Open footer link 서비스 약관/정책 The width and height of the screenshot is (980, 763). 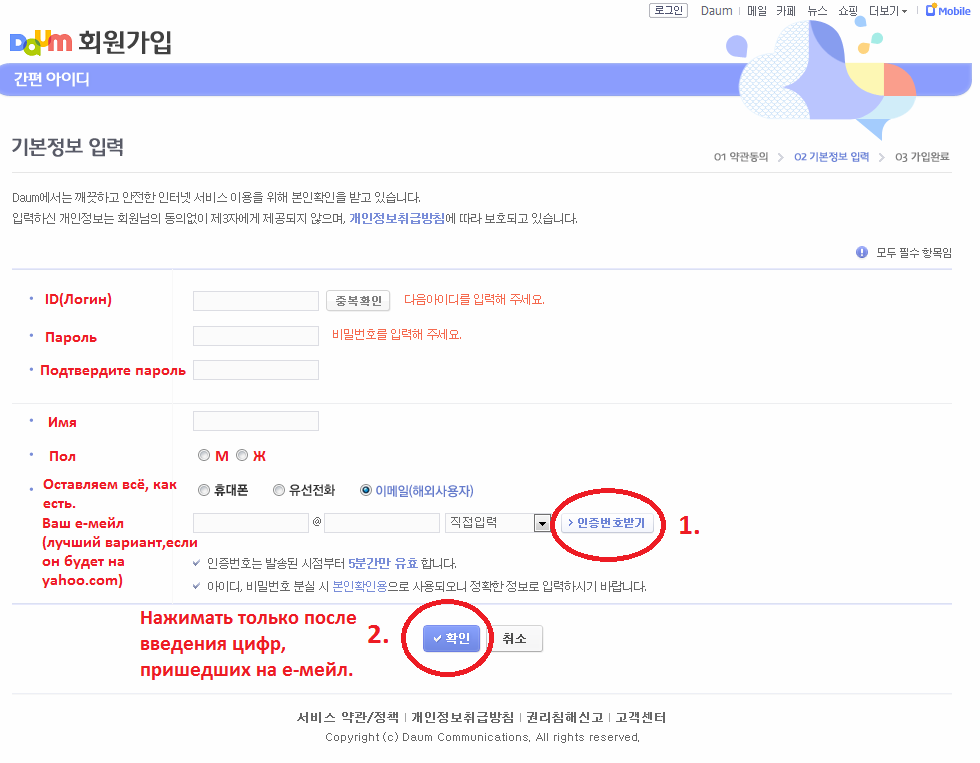(x=348, y=717)
